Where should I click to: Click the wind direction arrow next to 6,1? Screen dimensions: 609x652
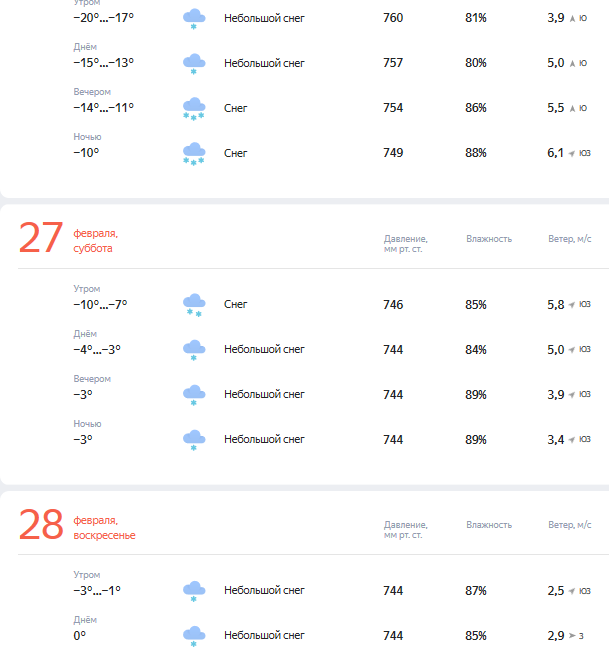572,153
